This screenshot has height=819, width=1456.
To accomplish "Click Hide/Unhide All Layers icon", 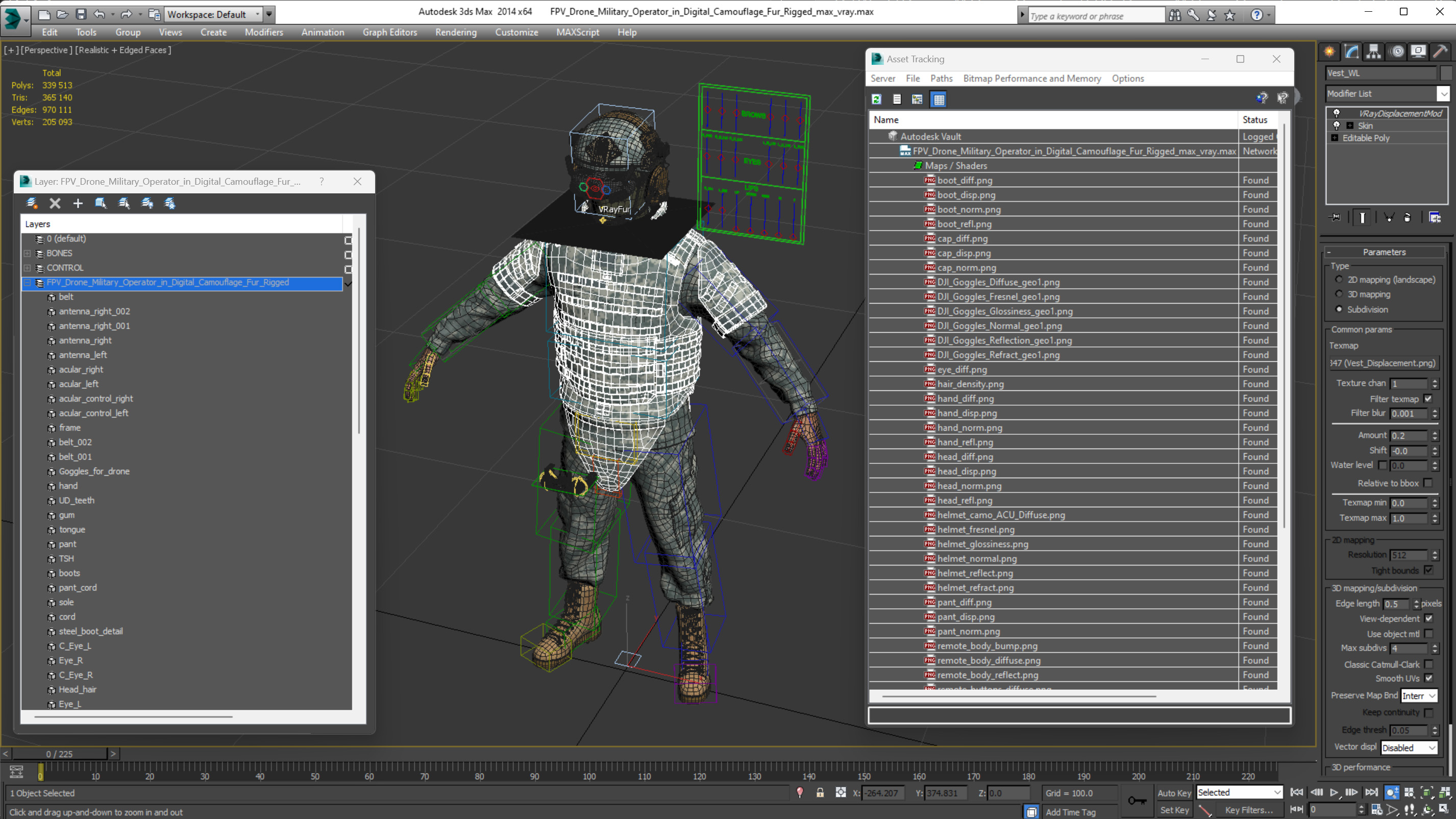I will pos(147,204).
